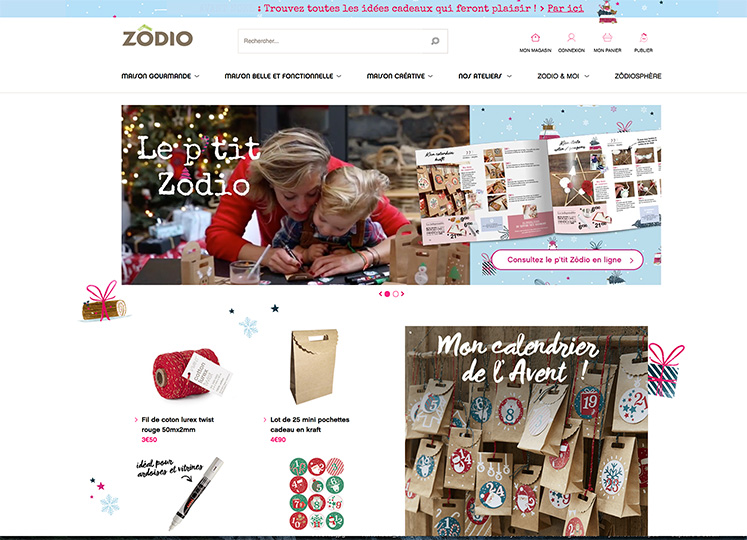Open Lot de 25 mini pochettes link

click(x=310, y=424)
